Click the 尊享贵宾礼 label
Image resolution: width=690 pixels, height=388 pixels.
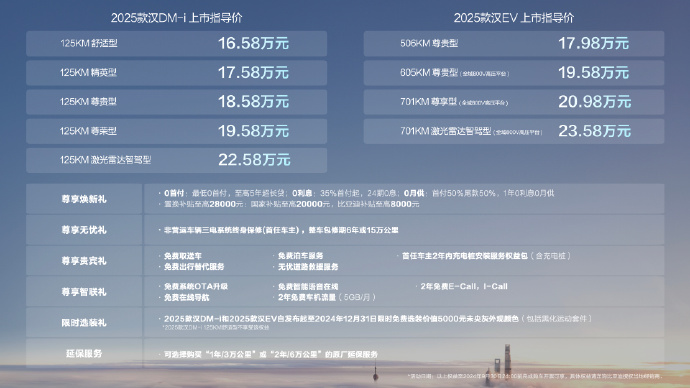pyautogui.click(x=84, y=261)
